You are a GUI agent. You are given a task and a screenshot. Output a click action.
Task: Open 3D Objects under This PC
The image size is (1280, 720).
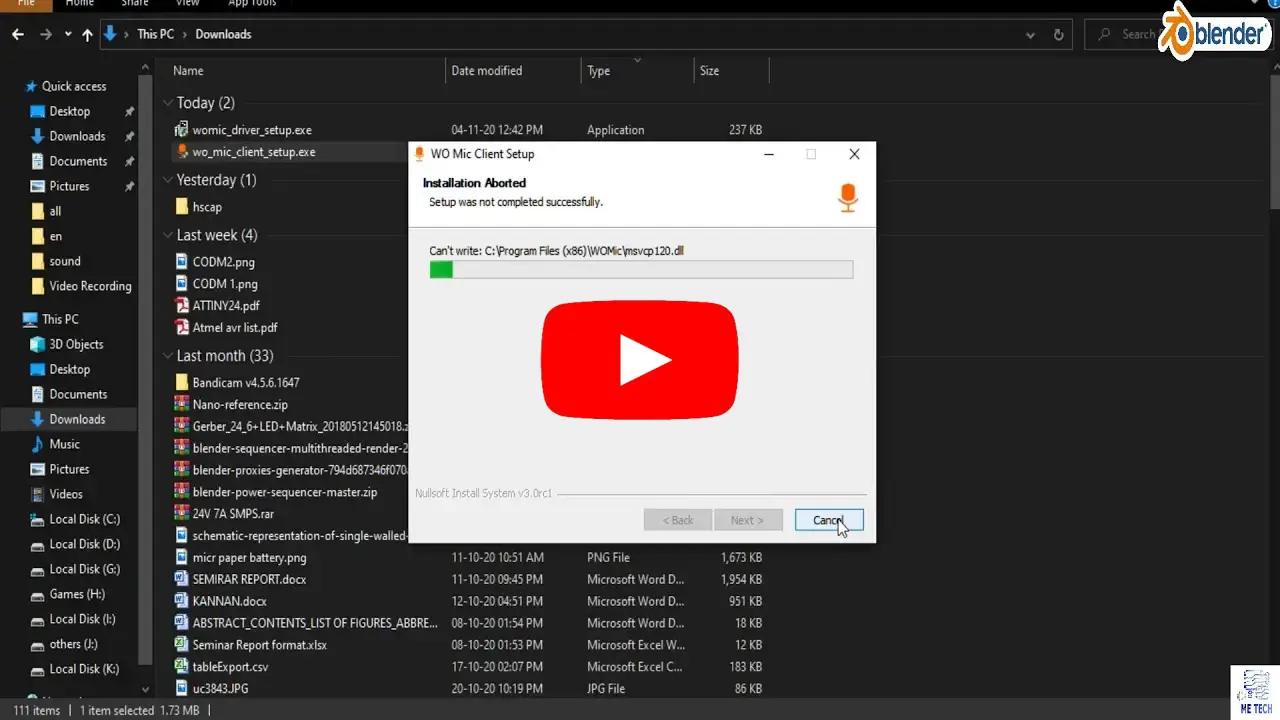click(x=76, y=344)
